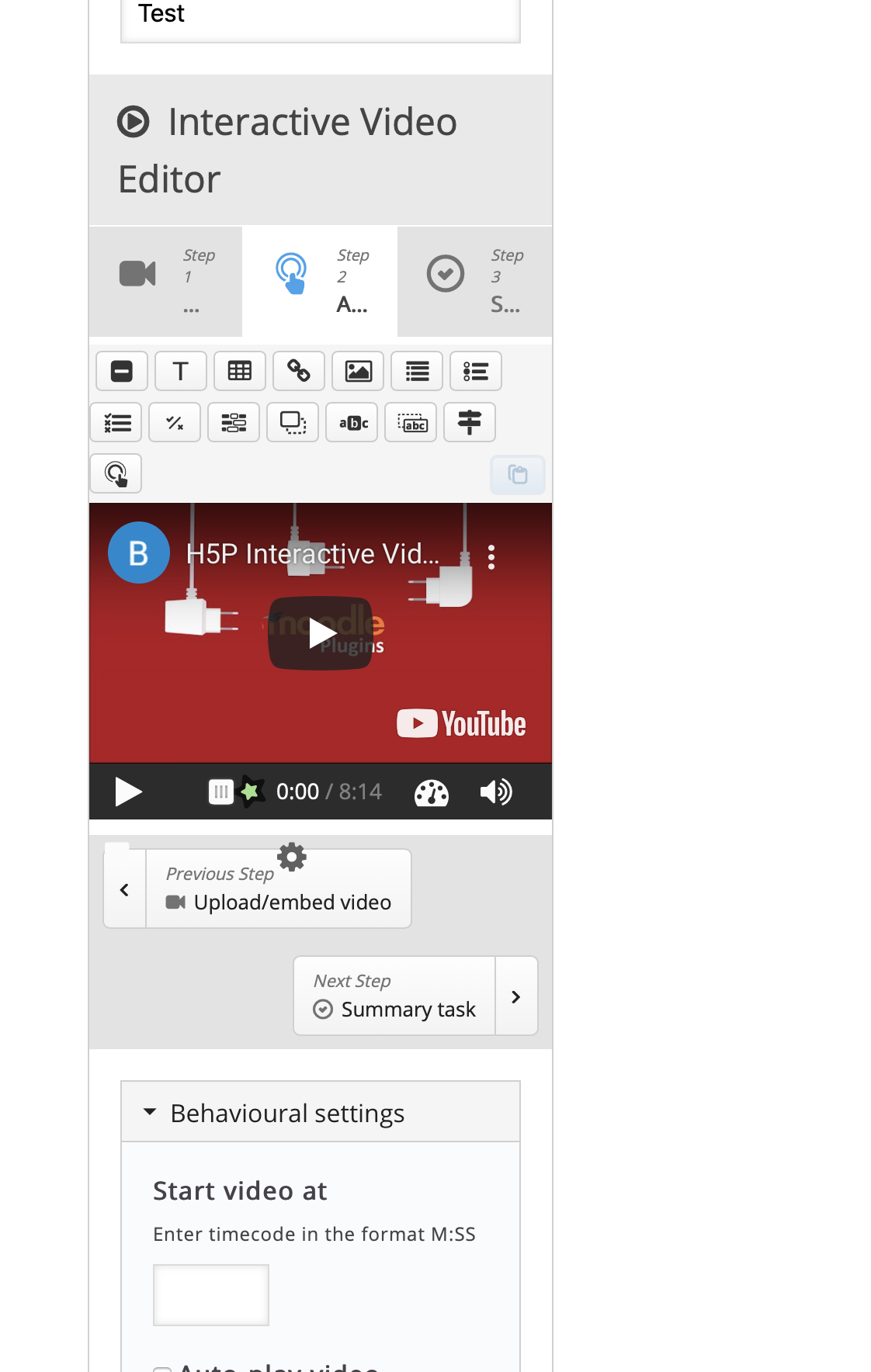
Task: Open bookmarks menu in player bar
Action: (x=220, y=792)
